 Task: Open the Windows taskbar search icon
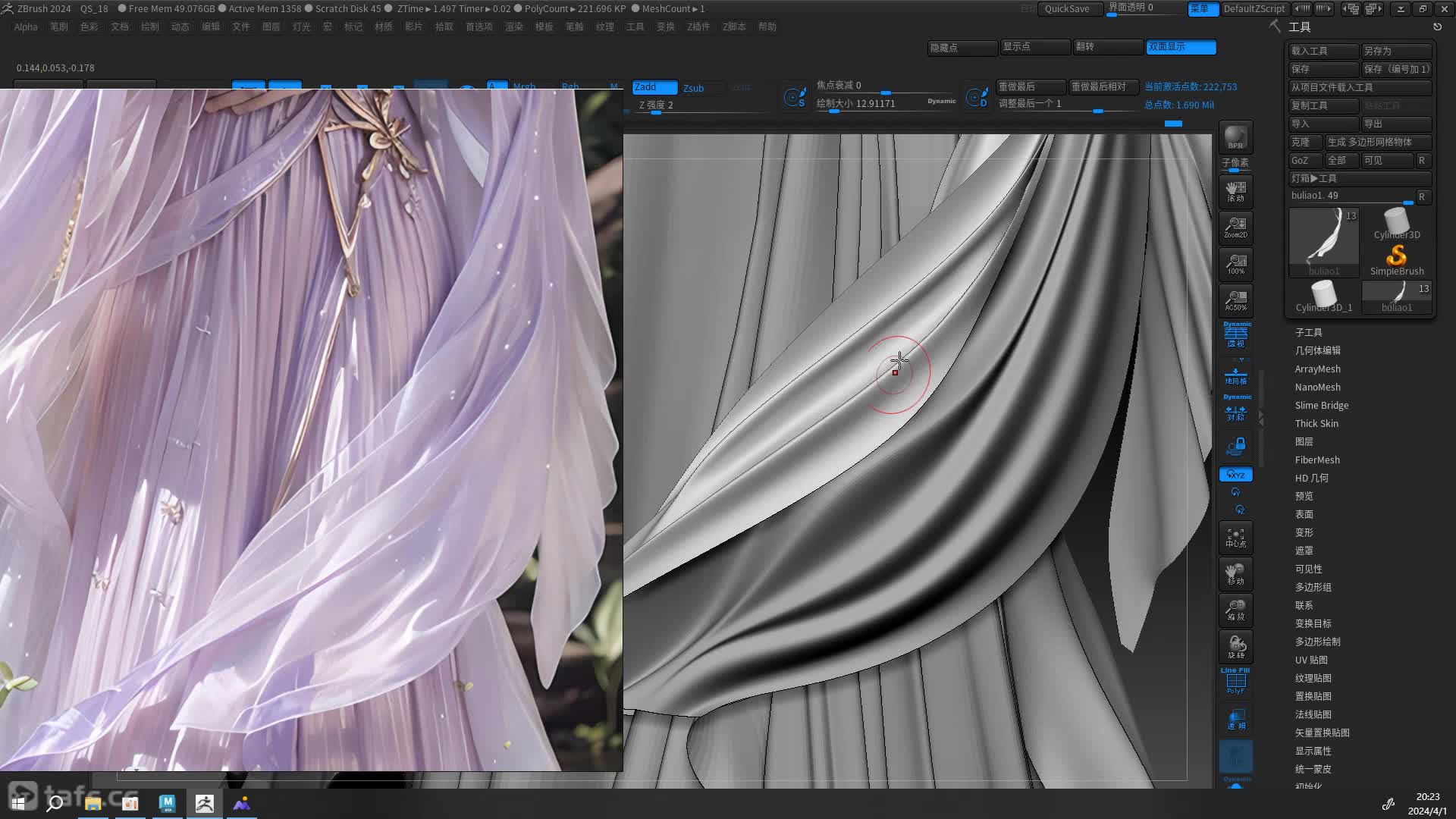pos(55,803)
